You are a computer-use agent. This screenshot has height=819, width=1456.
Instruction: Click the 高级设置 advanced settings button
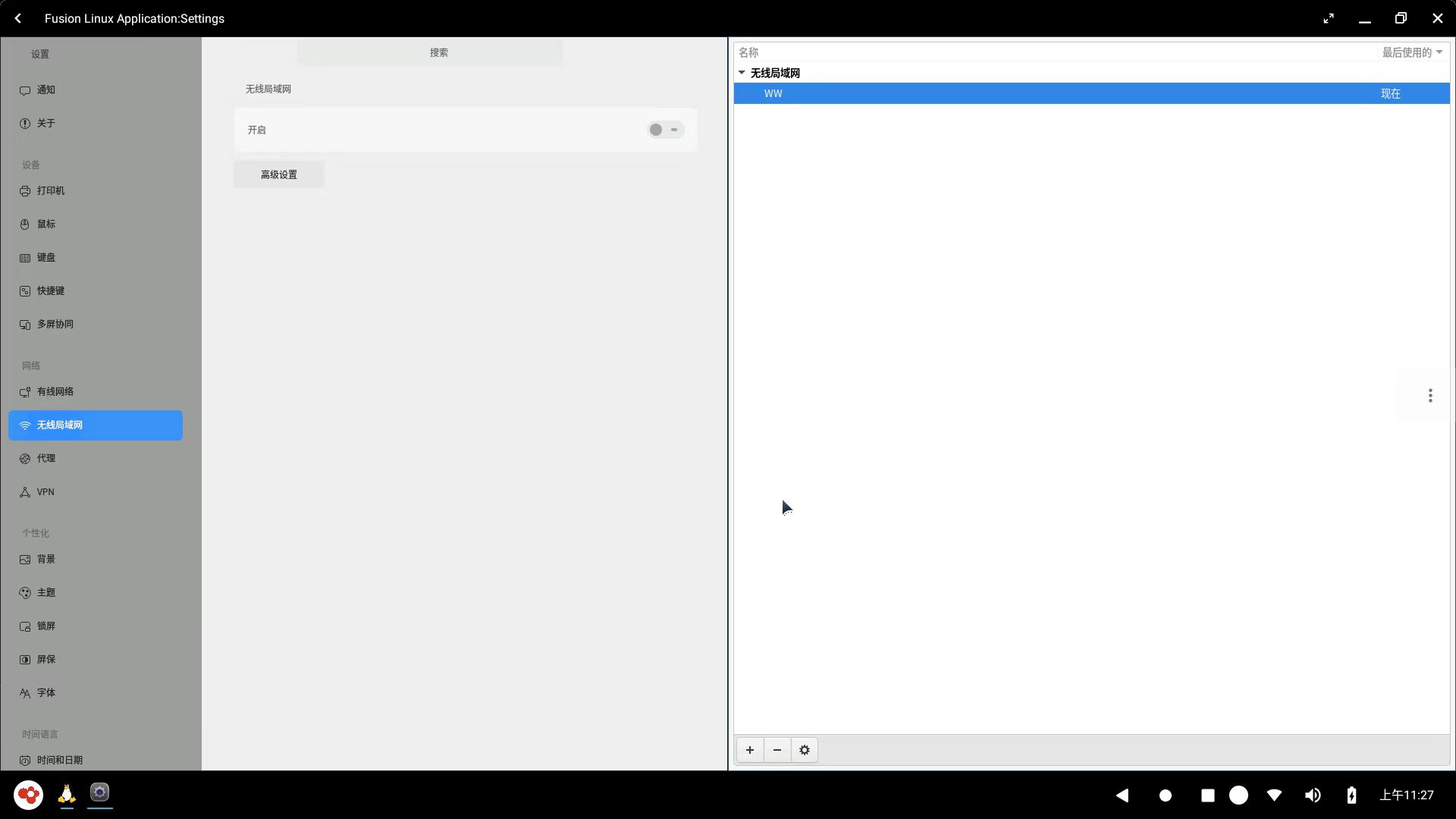pyautogui.click(x=278, y=174)
